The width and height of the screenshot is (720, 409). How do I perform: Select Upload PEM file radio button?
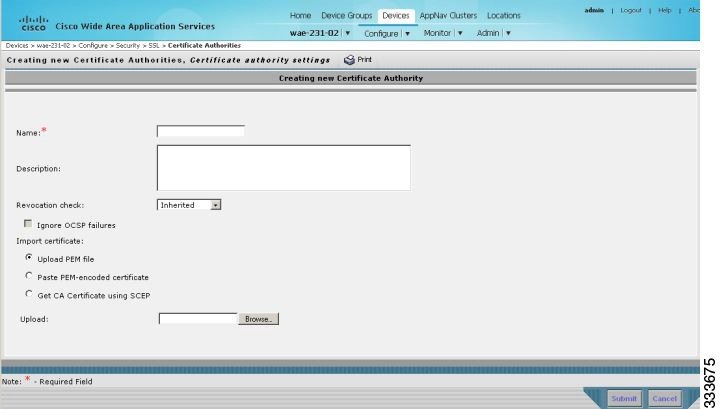29,258
